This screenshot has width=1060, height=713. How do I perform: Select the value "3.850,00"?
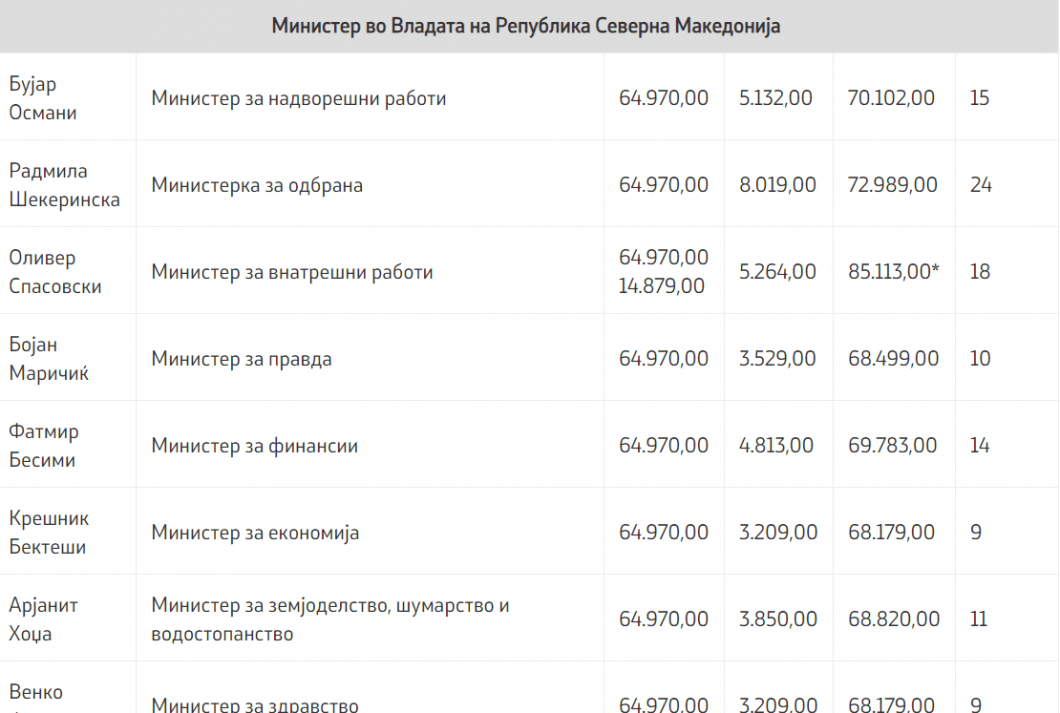click(778, 619)
